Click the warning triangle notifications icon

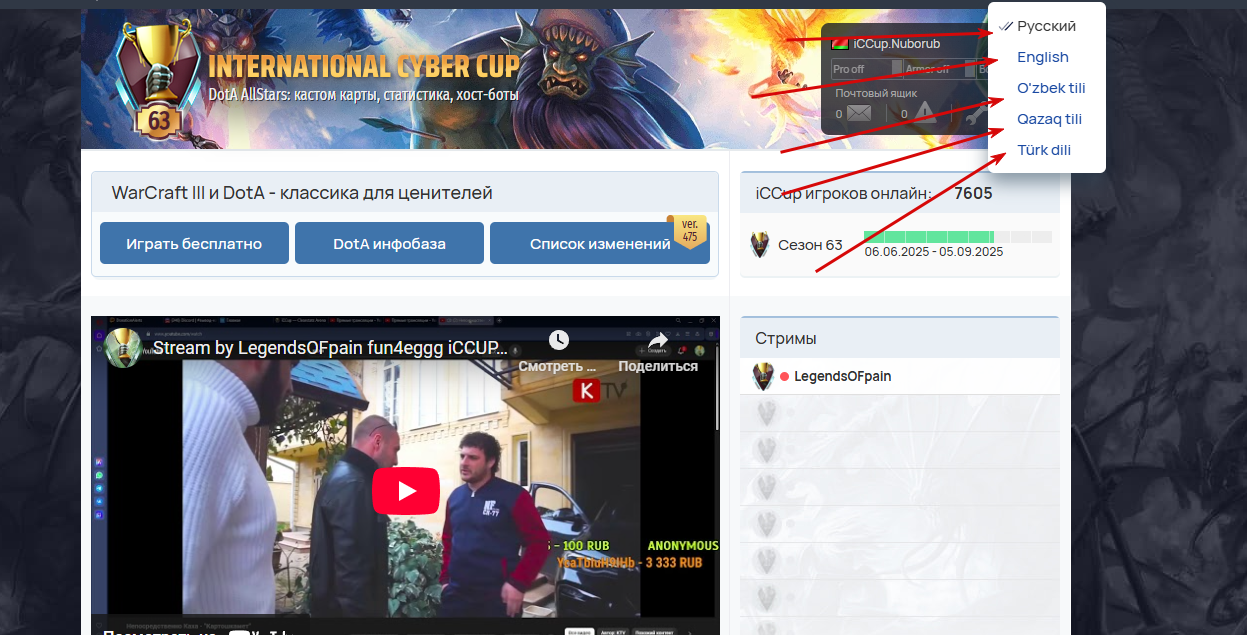pyautogui.click(x=924, y=112)
